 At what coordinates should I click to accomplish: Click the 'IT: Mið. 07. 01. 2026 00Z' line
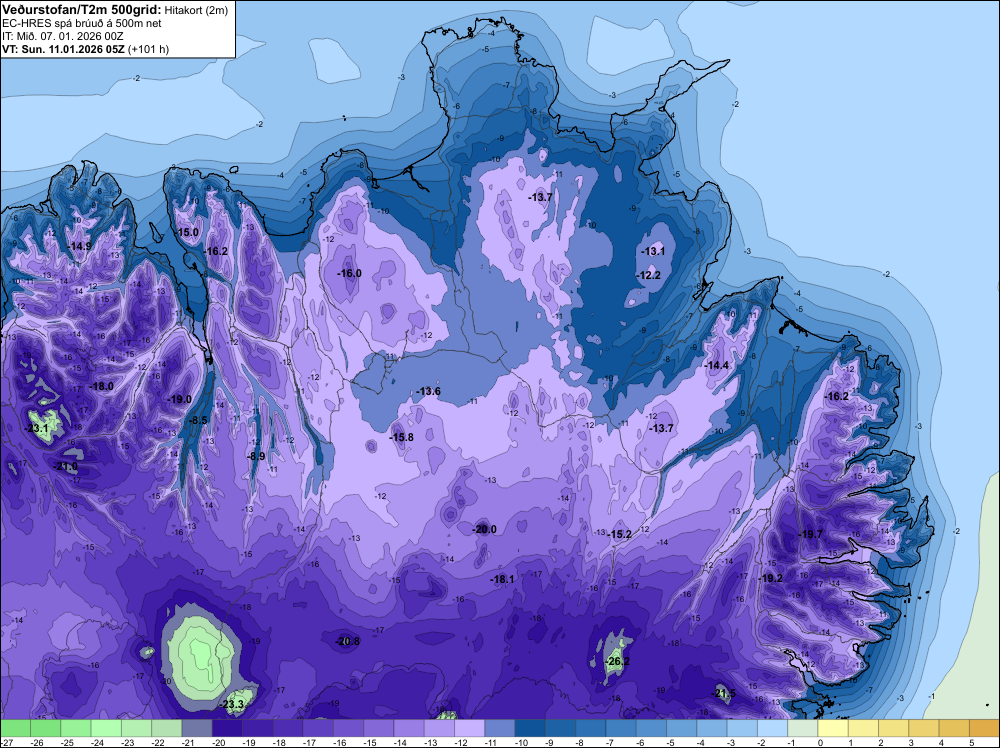(x=62, y=36)
